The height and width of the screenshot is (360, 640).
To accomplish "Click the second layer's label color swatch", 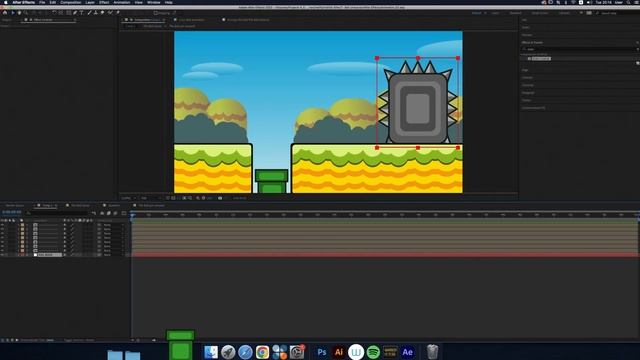I will [x=22, y=229].
